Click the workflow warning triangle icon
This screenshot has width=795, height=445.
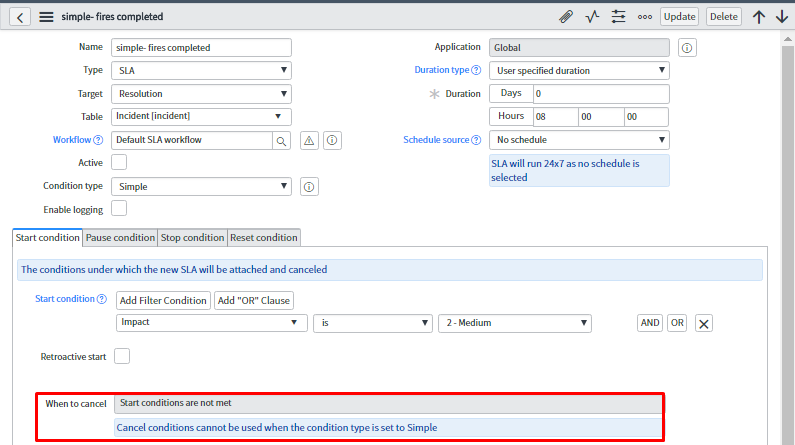click(x=309, y=140)
